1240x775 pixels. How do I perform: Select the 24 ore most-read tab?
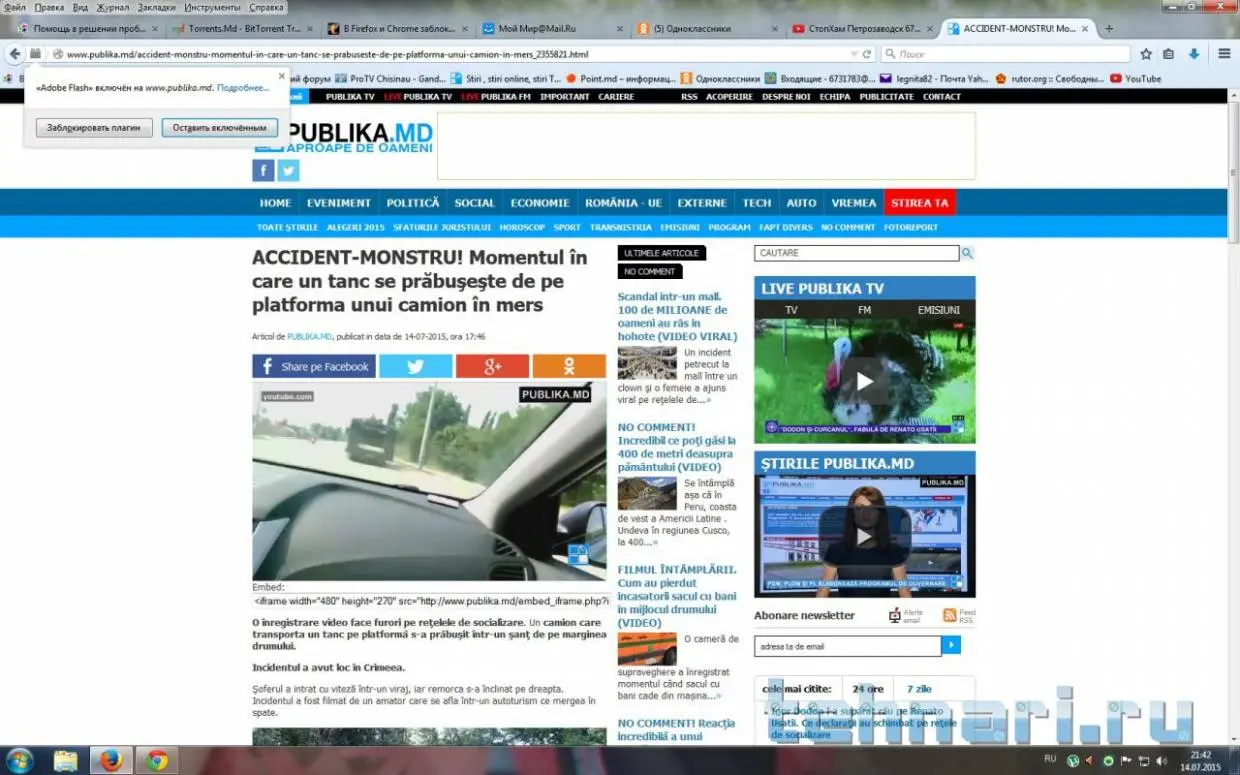(868, 689)
